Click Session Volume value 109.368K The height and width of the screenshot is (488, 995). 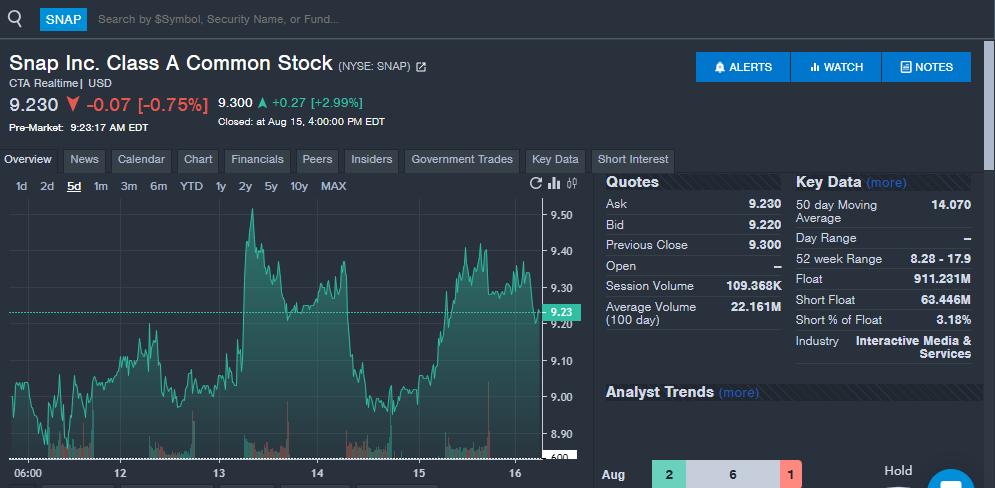[754, 286]
